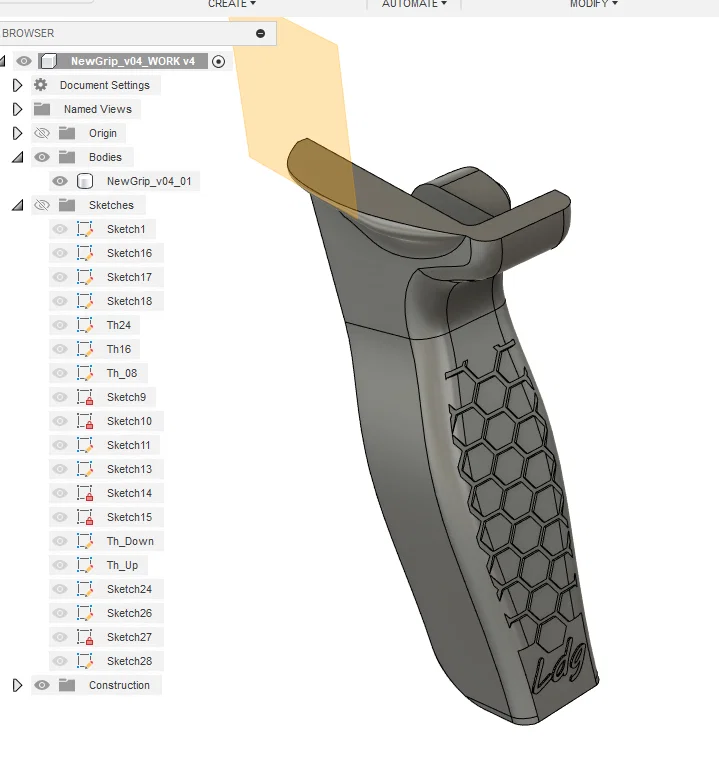Open the AUTOMATE dropdown menu
The width and height of the screenshot is (719, 765).
click(414, 4)
